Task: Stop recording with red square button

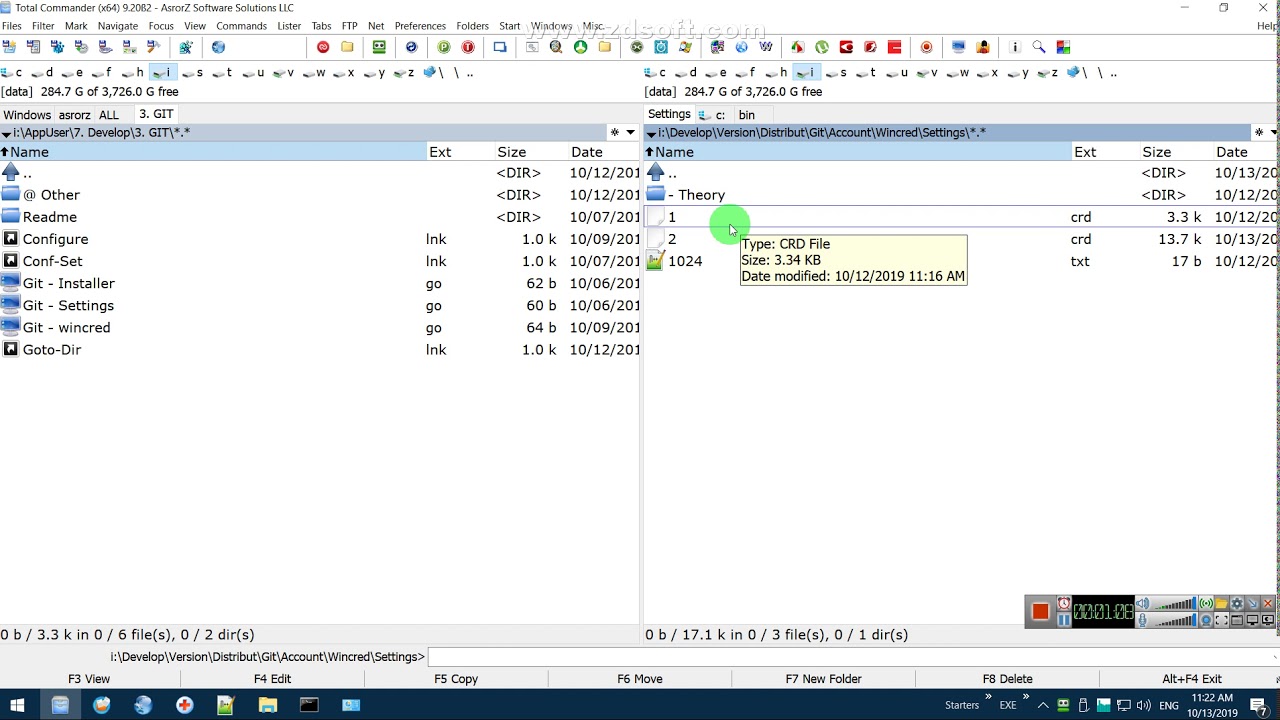Action: point(1040,611)
